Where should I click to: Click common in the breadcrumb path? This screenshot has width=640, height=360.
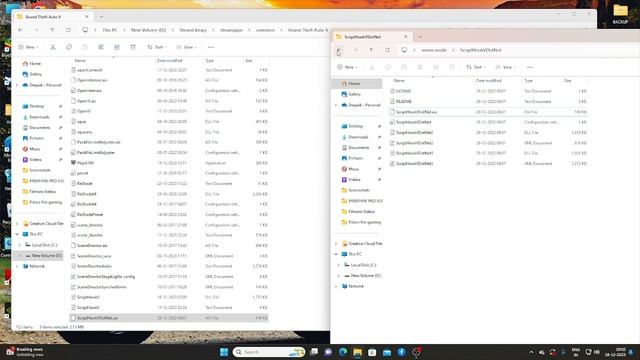click(x=265, y=30)
